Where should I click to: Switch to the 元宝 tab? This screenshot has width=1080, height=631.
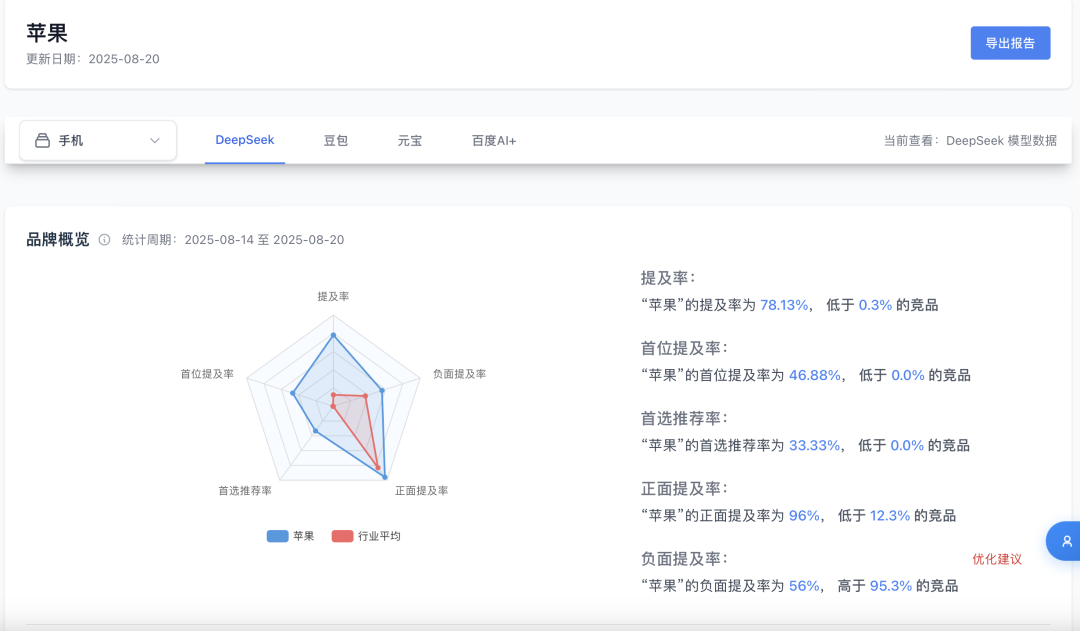[x=409, y=141]
